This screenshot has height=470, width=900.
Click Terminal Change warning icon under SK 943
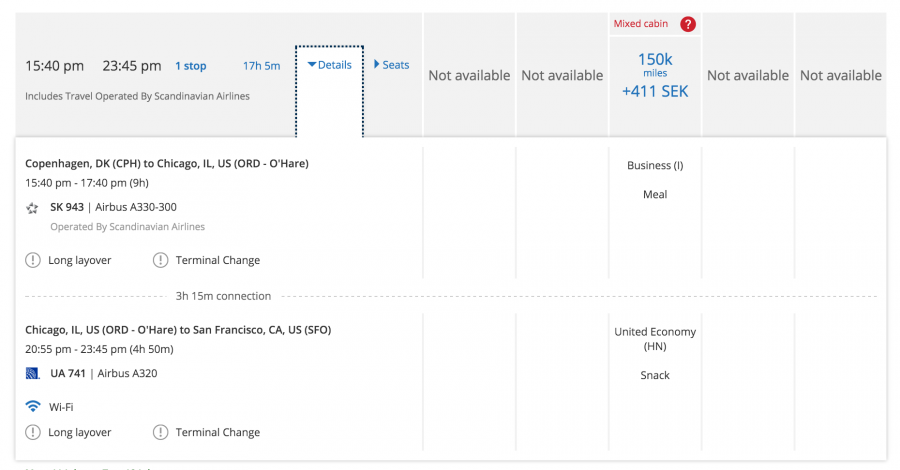click(161, 260)
